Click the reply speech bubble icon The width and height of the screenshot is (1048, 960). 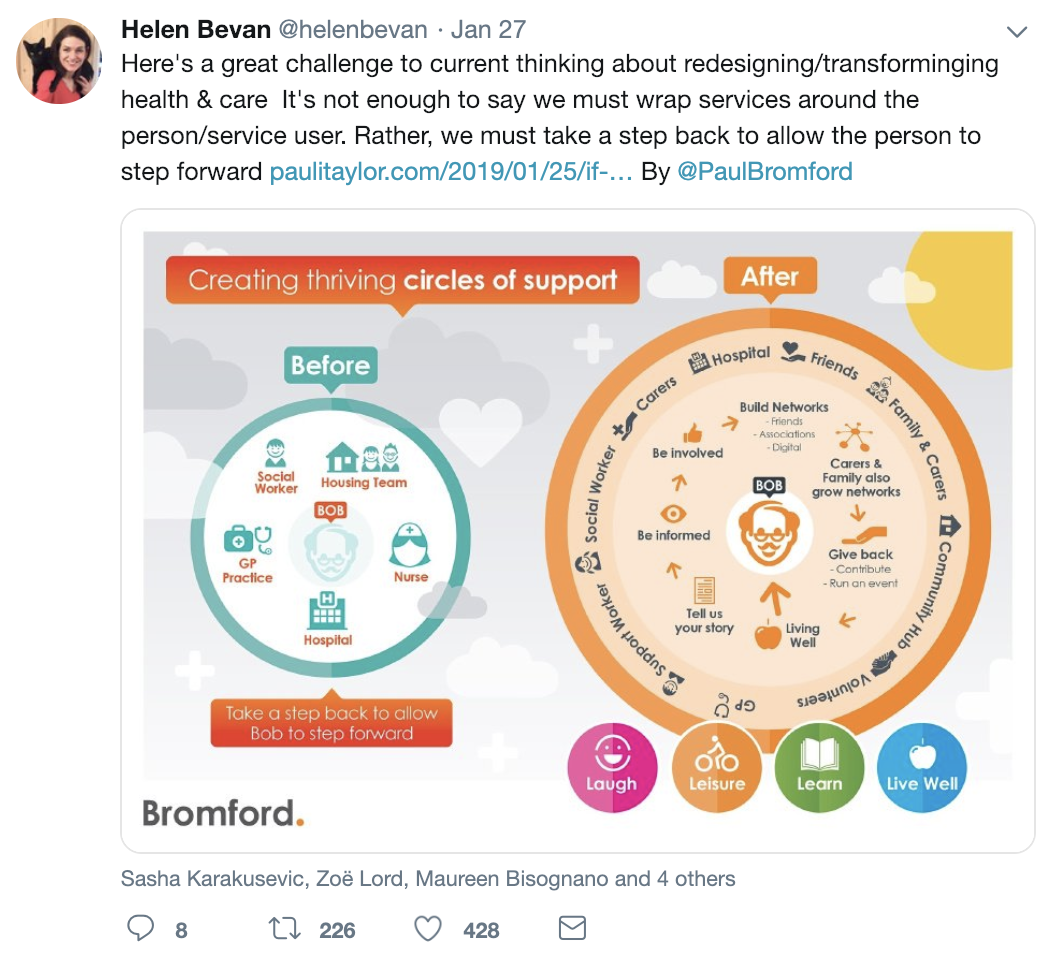coord(141,929)
